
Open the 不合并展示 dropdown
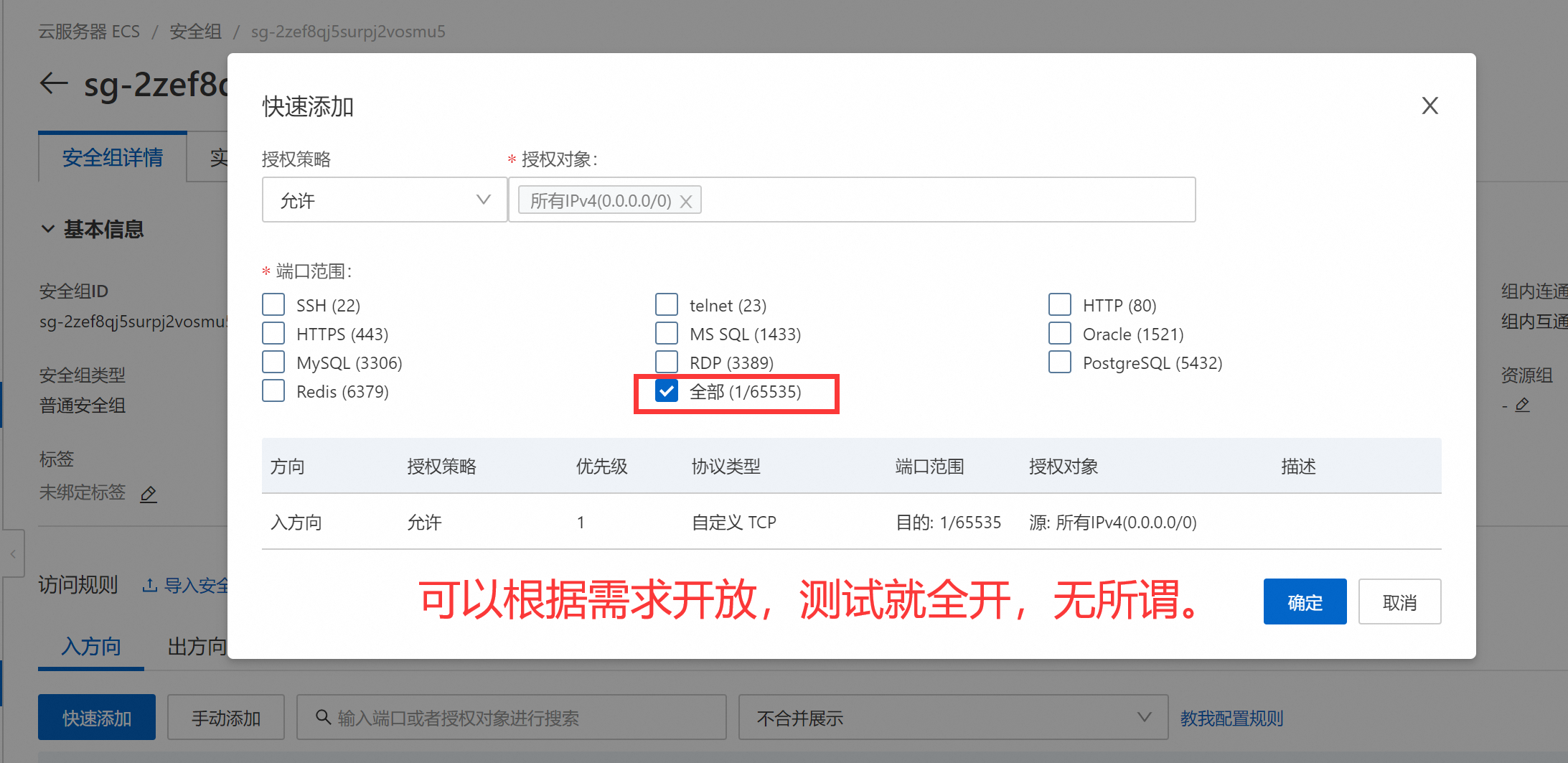pos(953,717)
